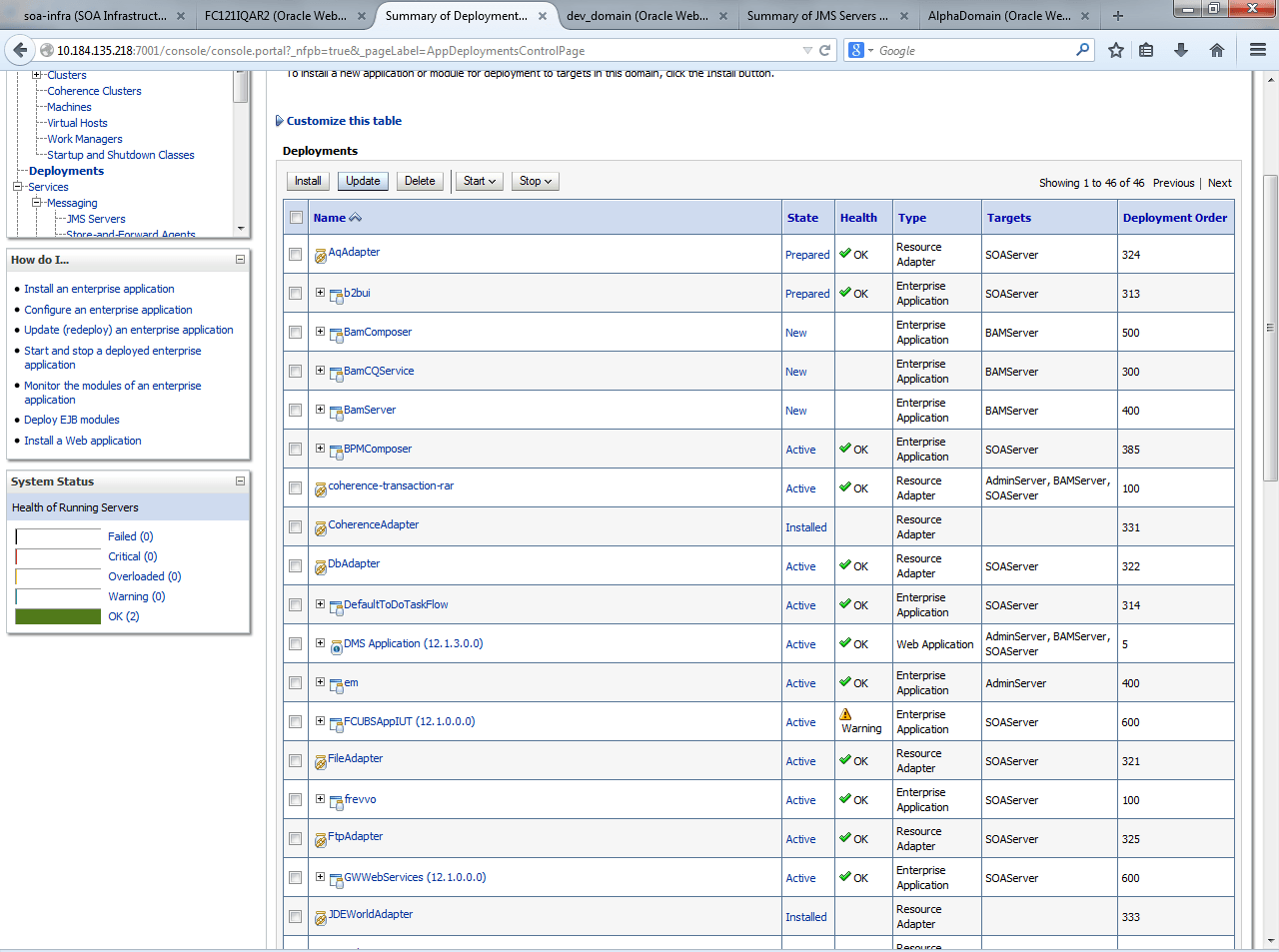Click the green OK health bar

coord(58,616)
